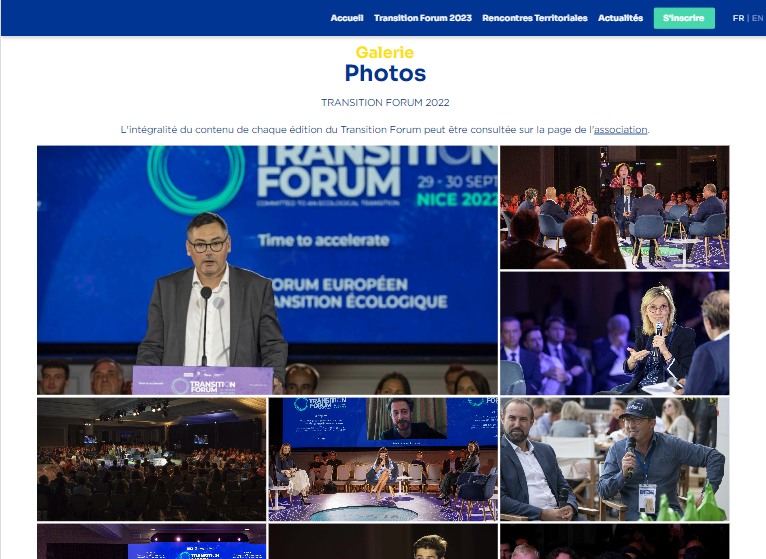The image size is (766, 559).
Task: Click the green S'inscrire button
Action: click(684, 18)
